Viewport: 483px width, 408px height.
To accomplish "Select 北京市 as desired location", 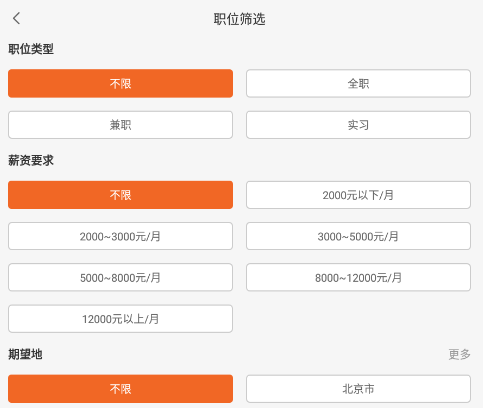I will (358, 389).
